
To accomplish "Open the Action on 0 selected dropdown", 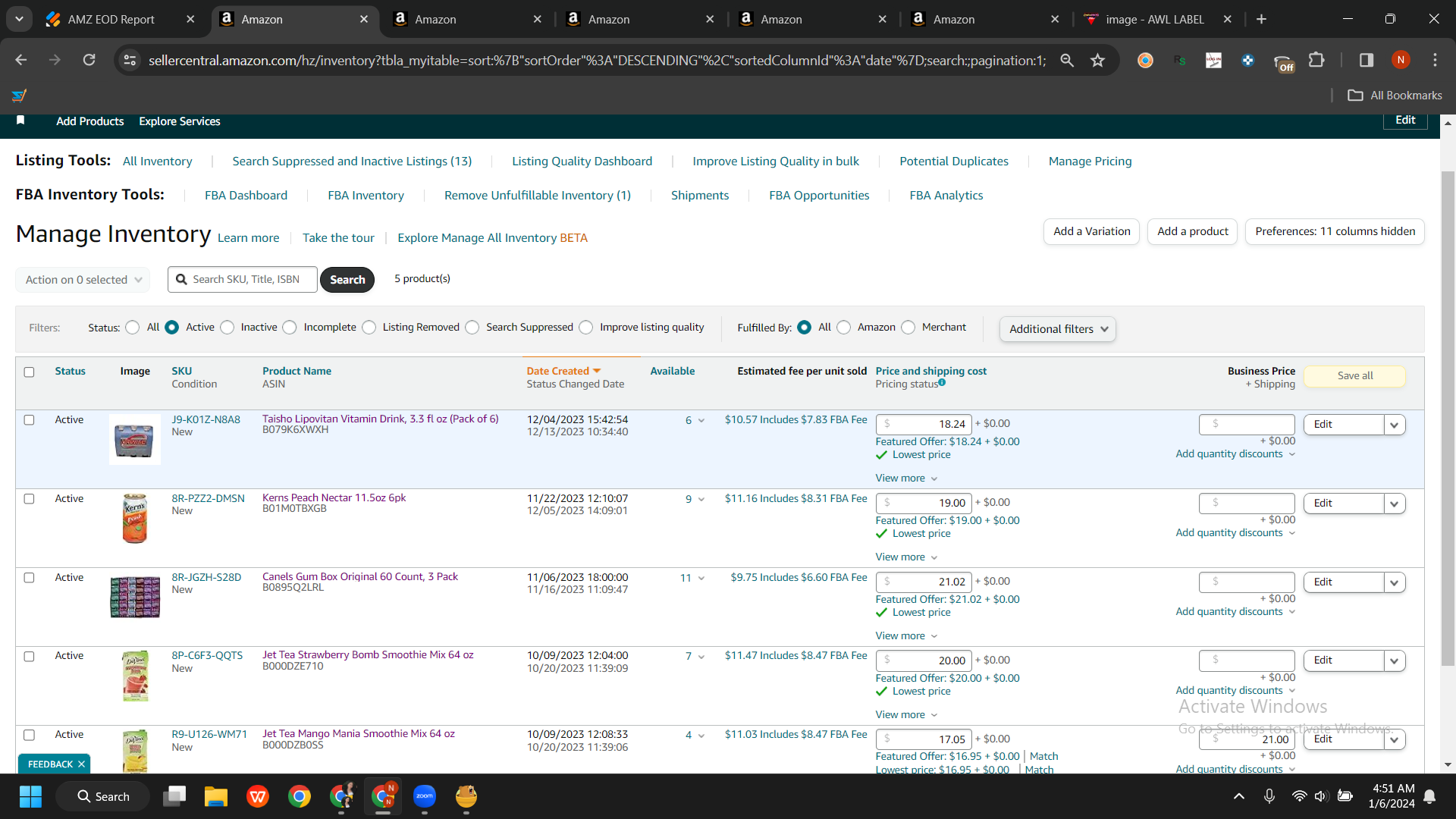I will 83,280.
